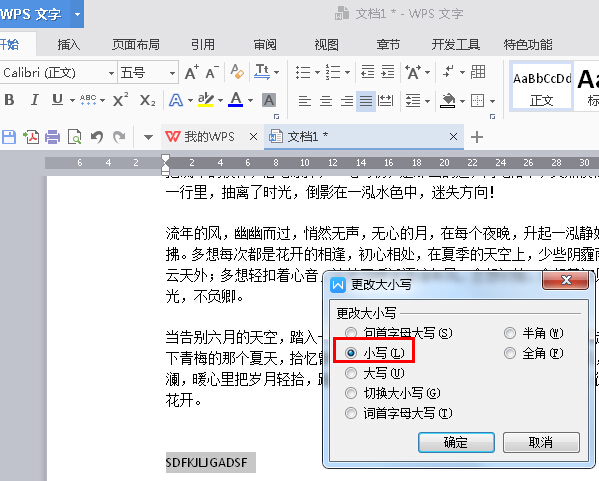Image resolution: width=599 pixels, height=481 pixels.
Task: Open the WPS 文字 application menu arrow
Action: click(x=78, y=15)
